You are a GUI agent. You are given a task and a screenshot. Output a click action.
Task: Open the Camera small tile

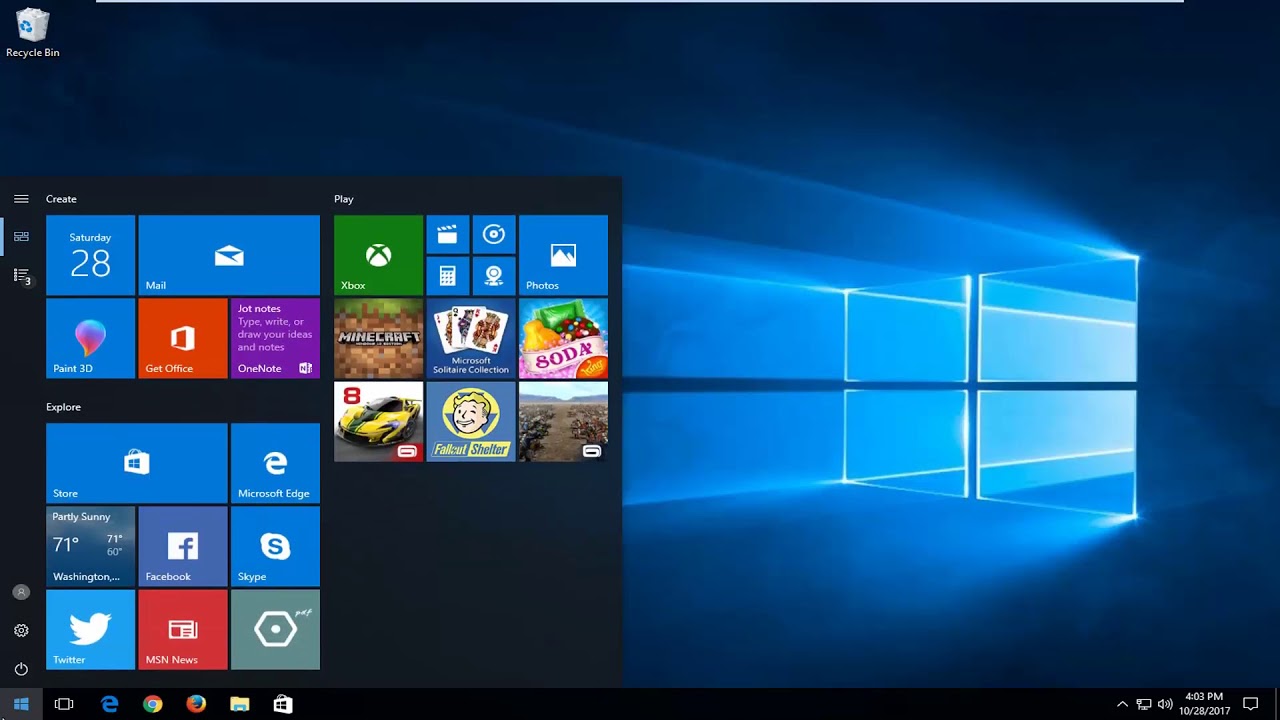pos(494,276)
